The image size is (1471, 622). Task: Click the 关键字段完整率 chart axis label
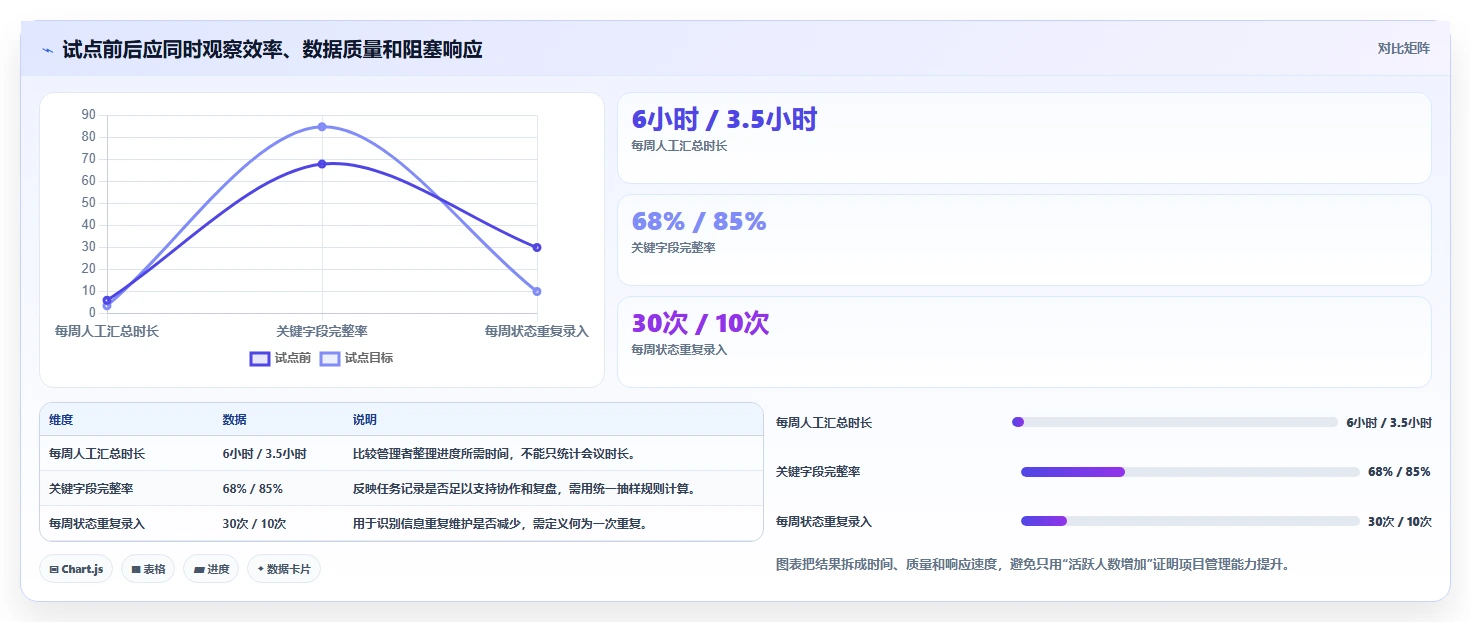[x=322, y=331]
